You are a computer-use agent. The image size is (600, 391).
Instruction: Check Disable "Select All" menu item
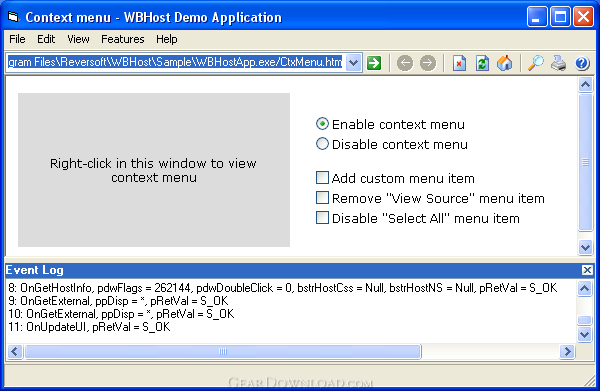coord(322,218)
